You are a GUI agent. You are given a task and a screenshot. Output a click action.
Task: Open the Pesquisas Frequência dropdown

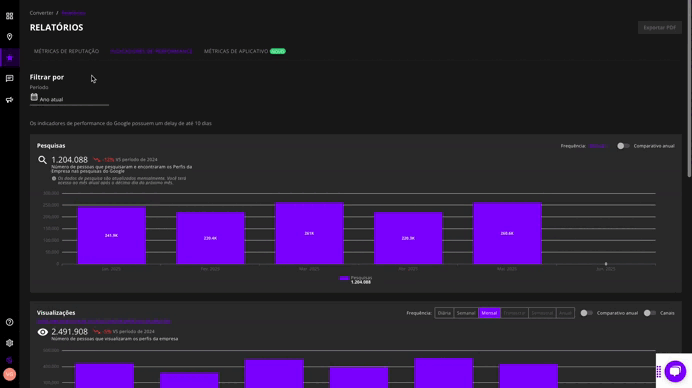598,146
